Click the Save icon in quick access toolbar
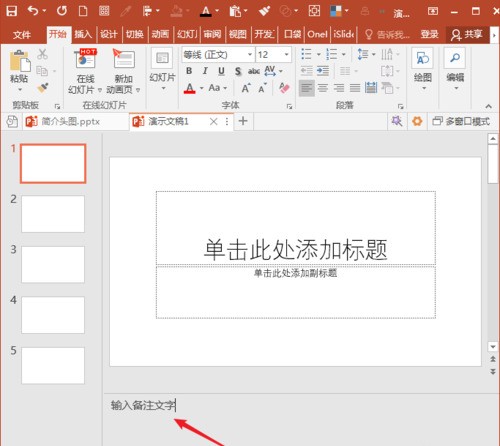Viewport: 500px width, 446px height. point(12,11)
